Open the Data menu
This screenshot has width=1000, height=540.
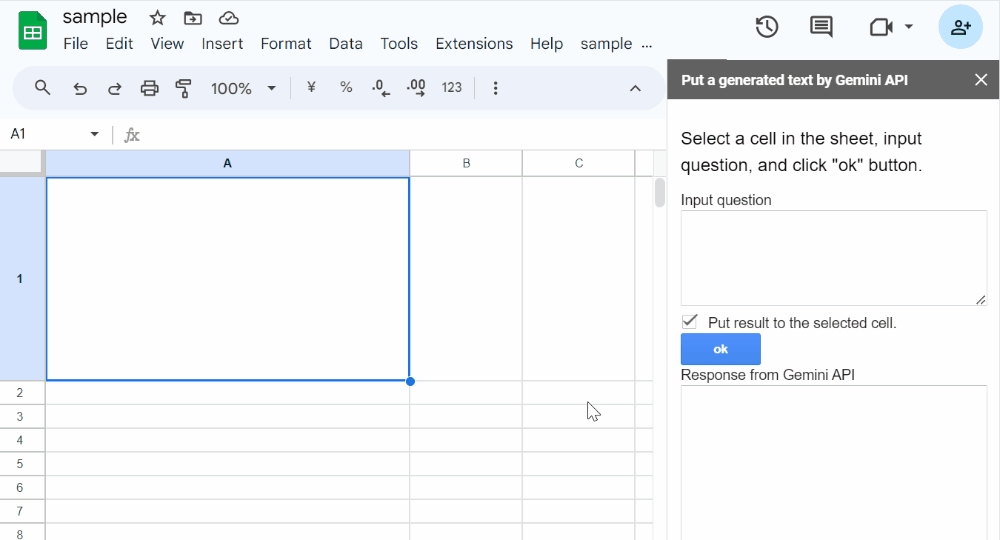click(x=346, y=43)
